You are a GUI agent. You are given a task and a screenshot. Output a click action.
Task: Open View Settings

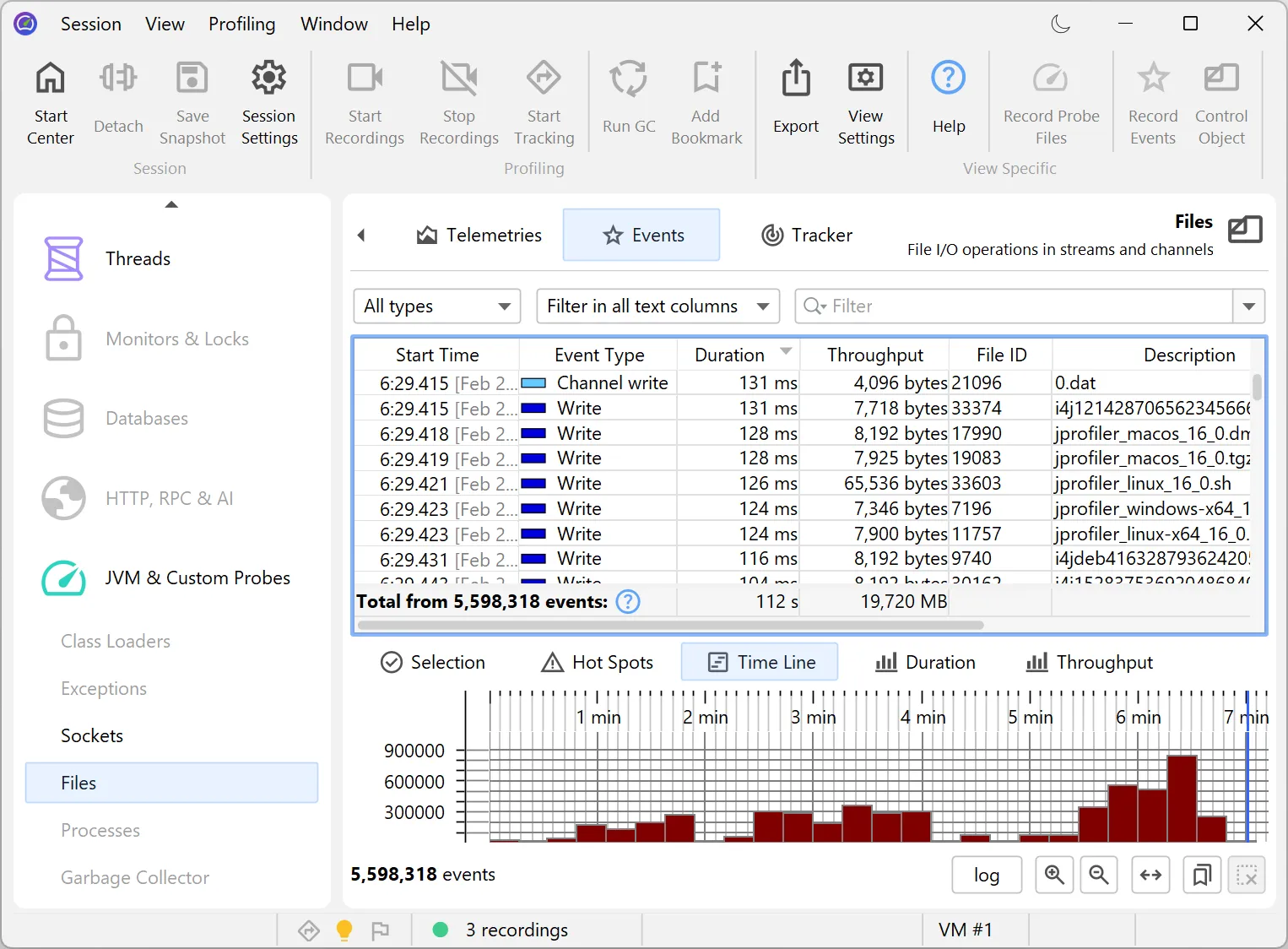(x=866, y=100)
